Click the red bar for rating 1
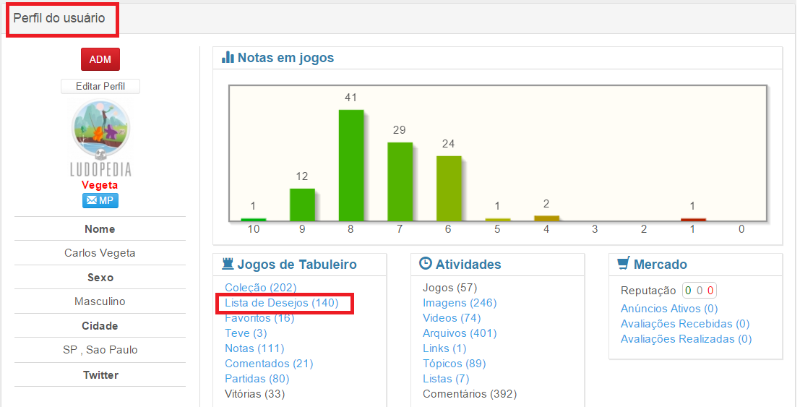The image size is (800, 407). point(693,219)
